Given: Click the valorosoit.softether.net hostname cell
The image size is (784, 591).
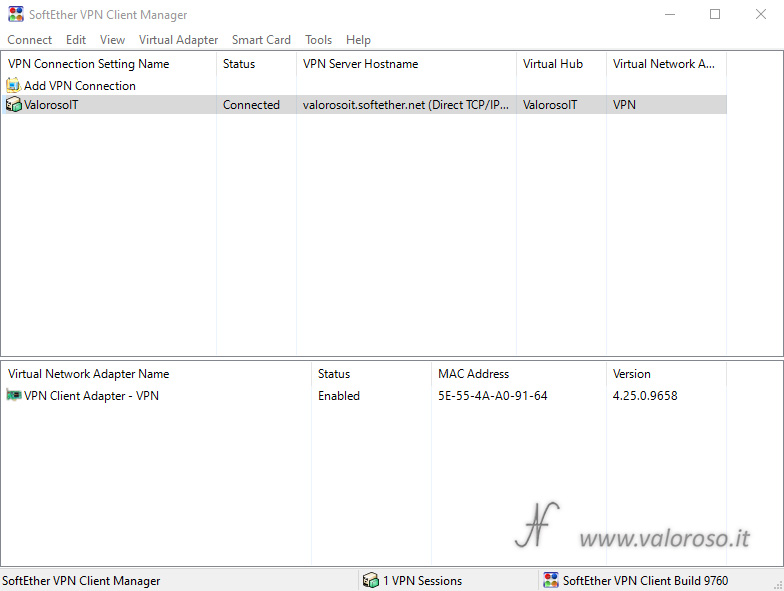Looking at the screenshot, I should (406, 105).
